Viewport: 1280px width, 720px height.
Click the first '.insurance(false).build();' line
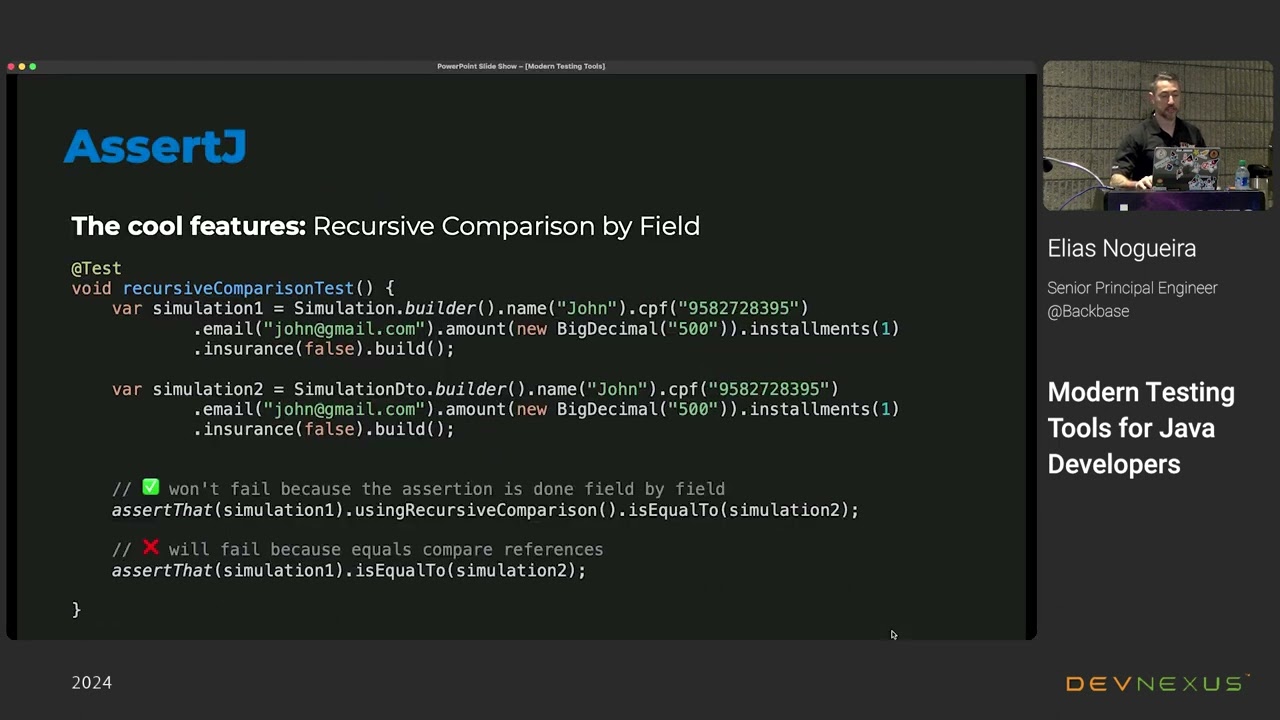tap(324, 349)
